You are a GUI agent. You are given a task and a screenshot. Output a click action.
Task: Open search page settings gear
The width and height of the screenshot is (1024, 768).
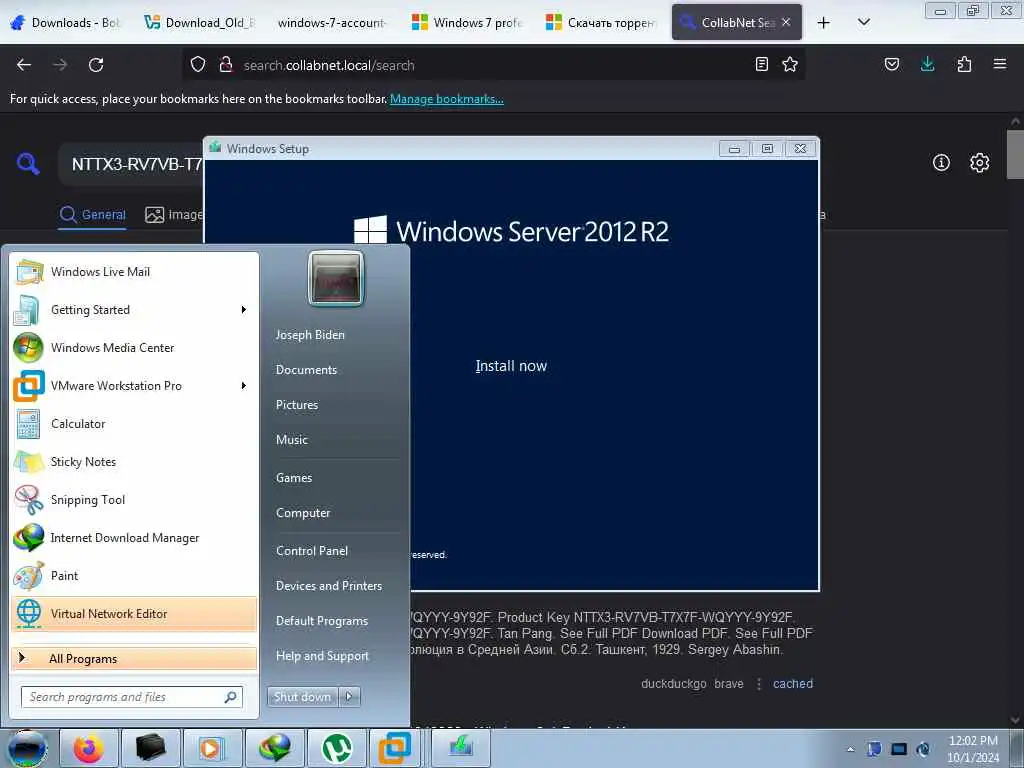coord(980,163)
